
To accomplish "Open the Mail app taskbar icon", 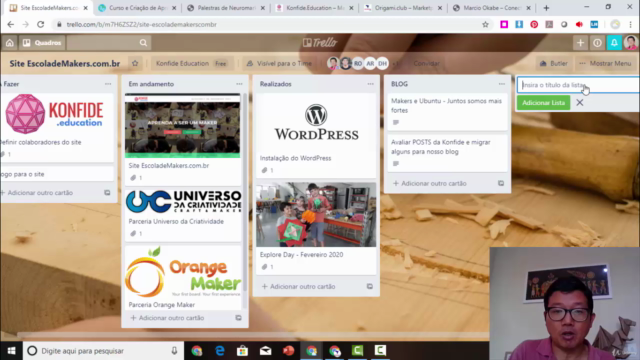I will click(x=265, y=351).
